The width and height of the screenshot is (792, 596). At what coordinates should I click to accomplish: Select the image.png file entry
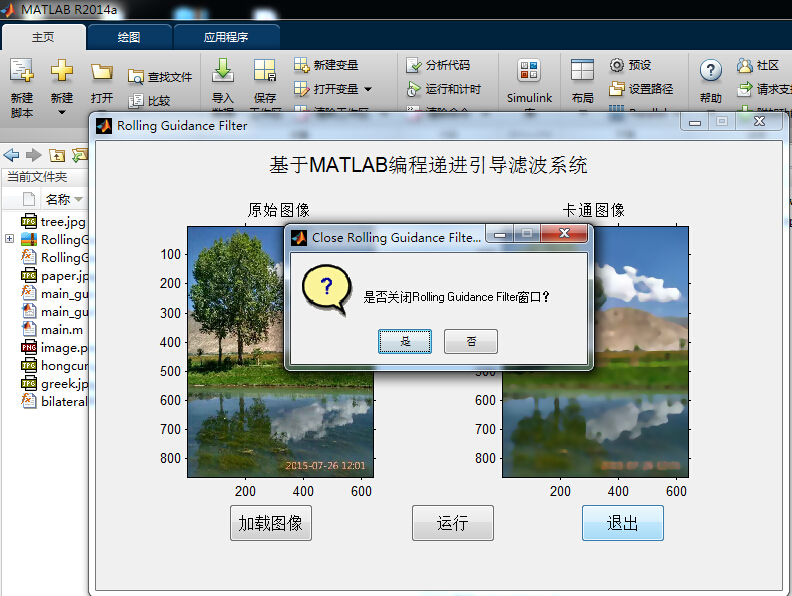[54, 348]
